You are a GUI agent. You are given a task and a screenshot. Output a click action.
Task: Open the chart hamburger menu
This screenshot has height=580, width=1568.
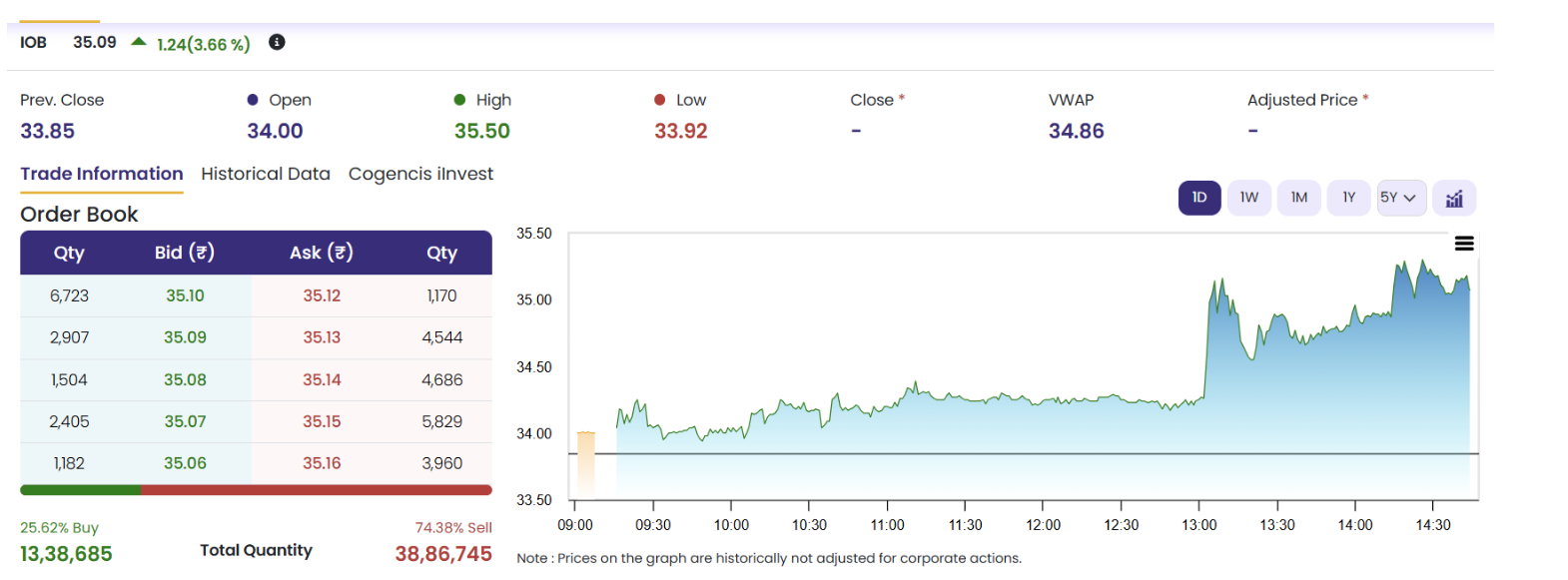[1464, 244]
